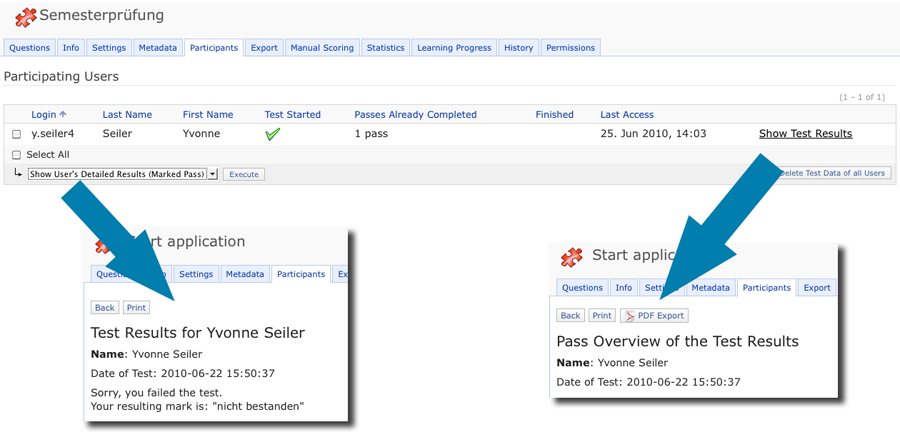Open the Statistics tab
Screen dimensions: 900x447
[x=385, y=48]
